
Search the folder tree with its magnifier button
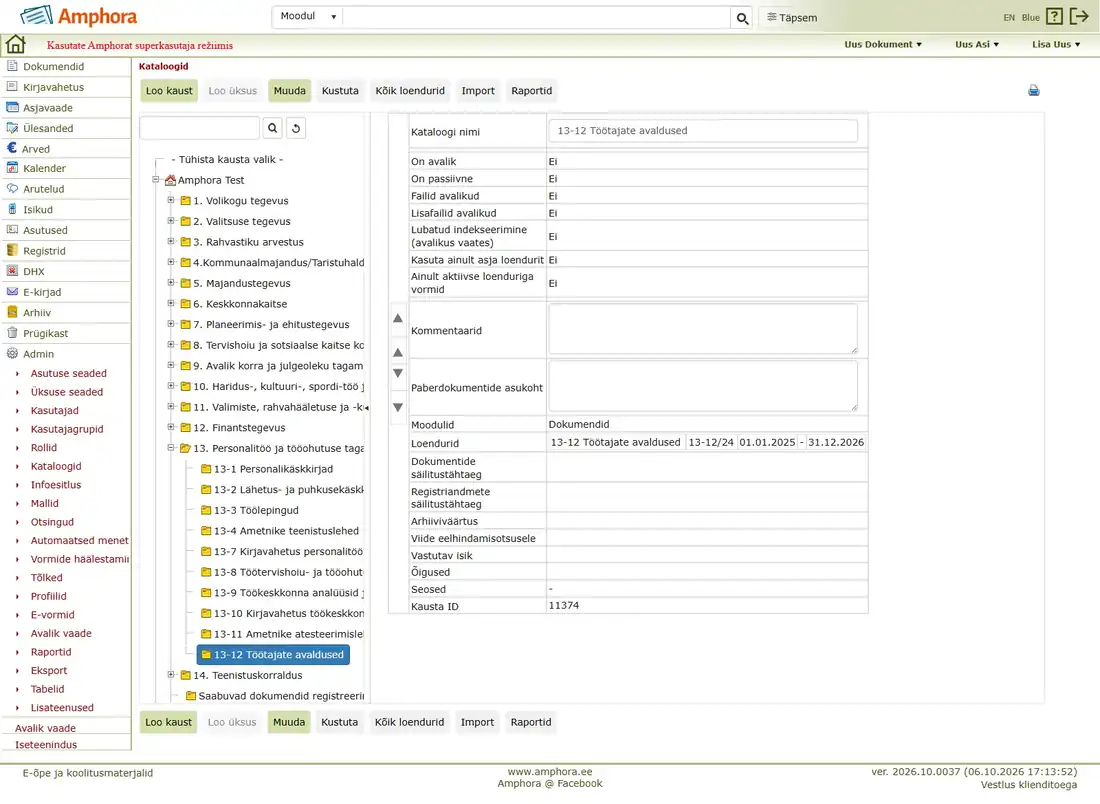[273, 128]
